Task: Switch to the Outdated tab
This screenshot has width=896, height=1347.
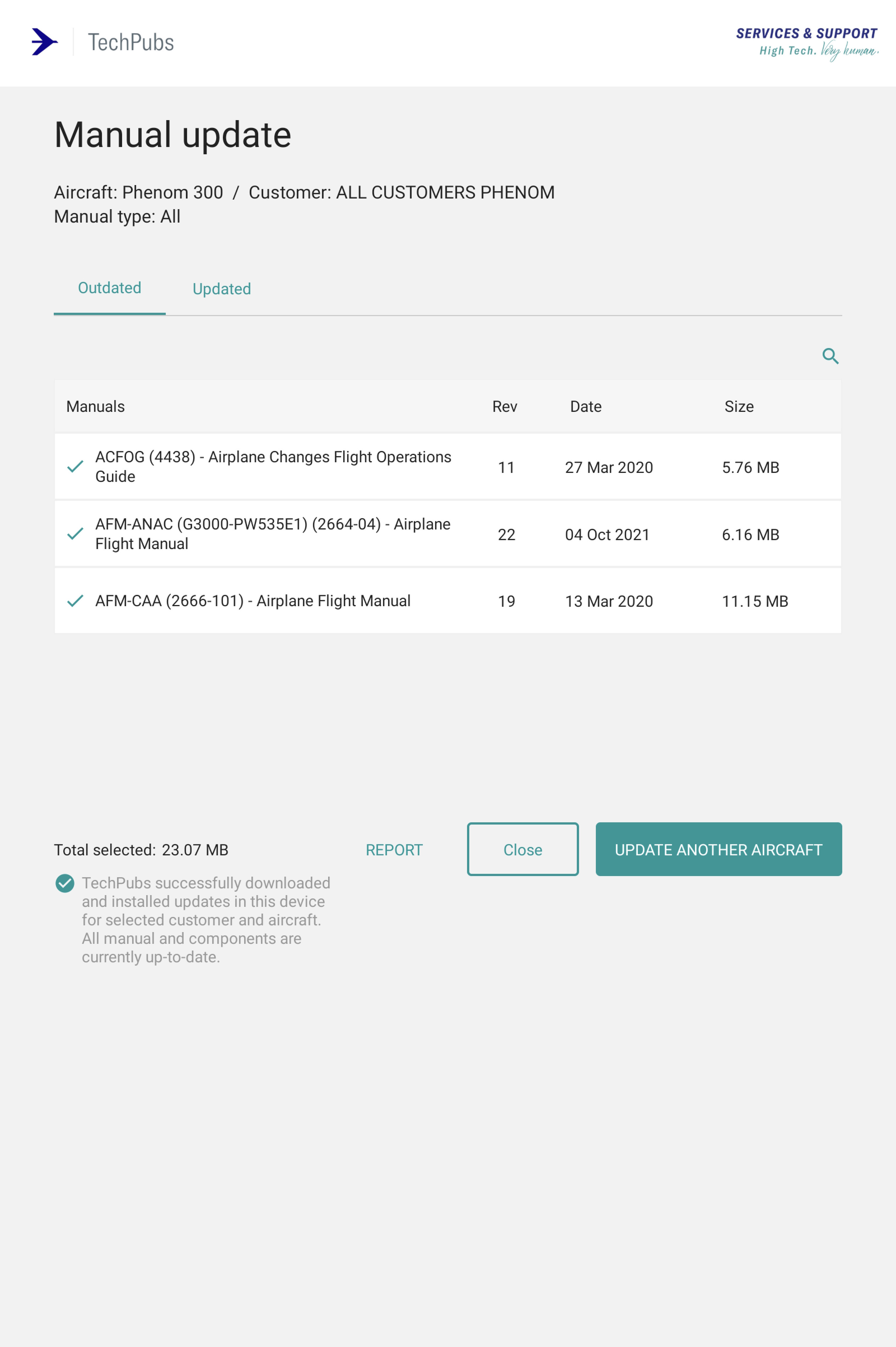Action: (109, 288)
